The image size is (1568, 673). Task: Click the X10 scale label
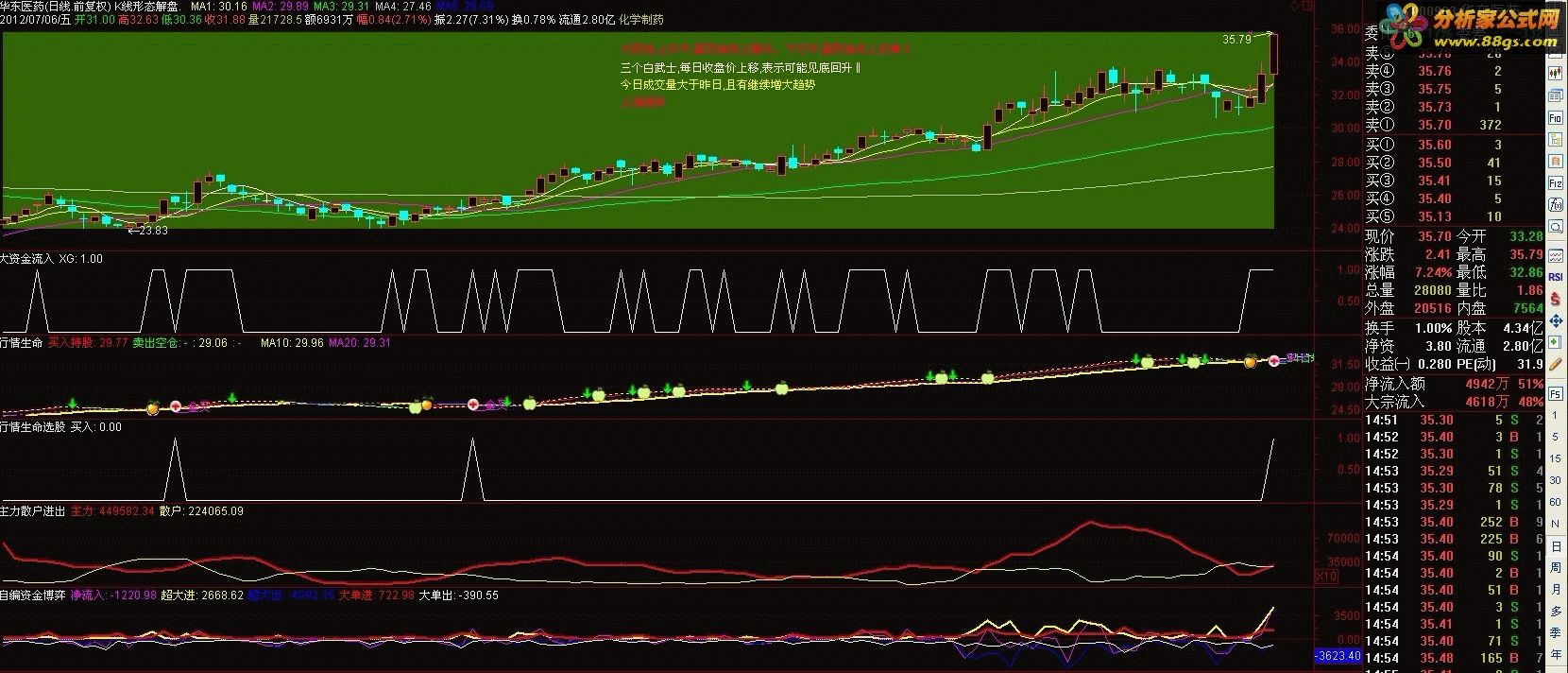[x=1326, y=576]
